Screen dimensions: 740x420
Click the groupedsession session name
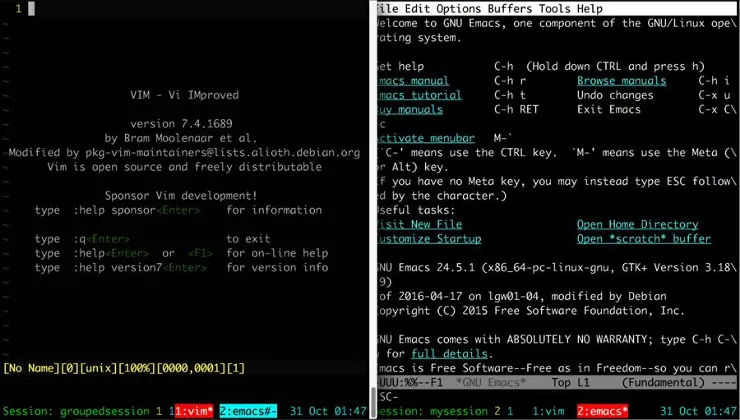[x=104, y=411]
